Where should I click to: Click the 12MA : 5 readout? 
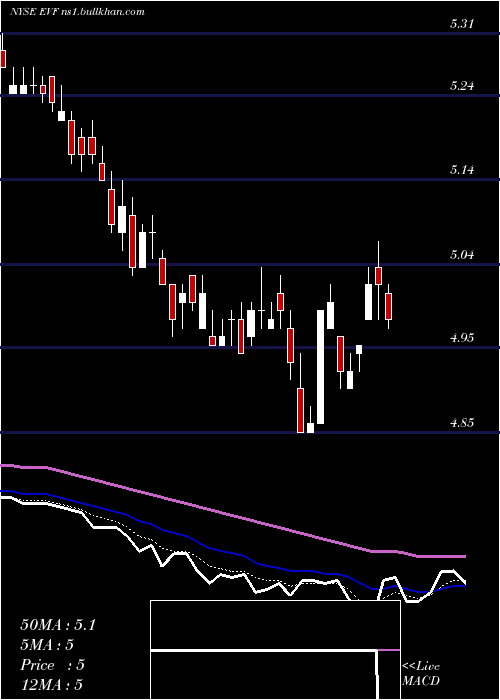click(x=52, y=685)
